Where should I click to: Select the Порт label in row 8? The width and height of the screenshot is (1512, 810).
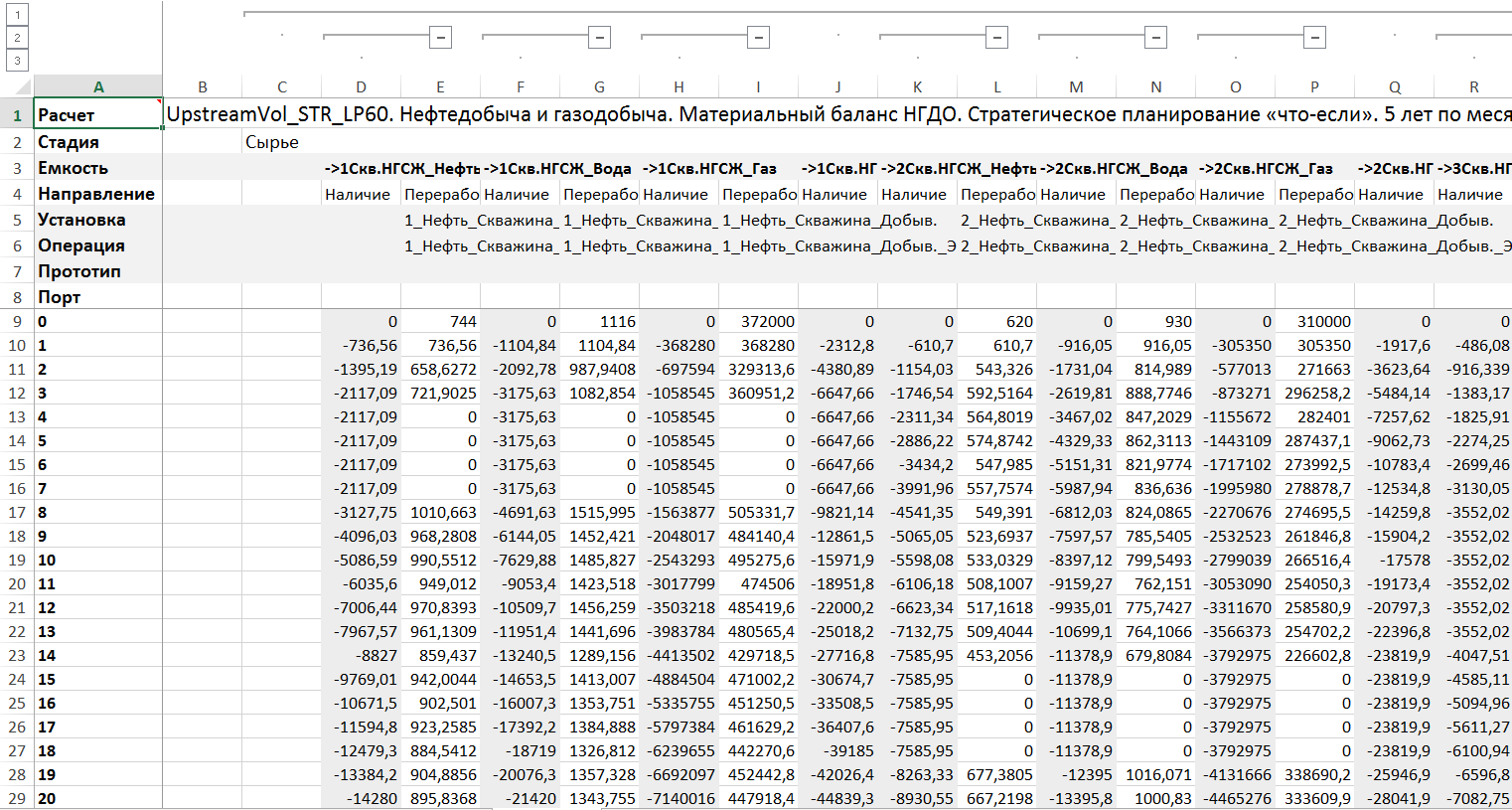click(98, 297)
